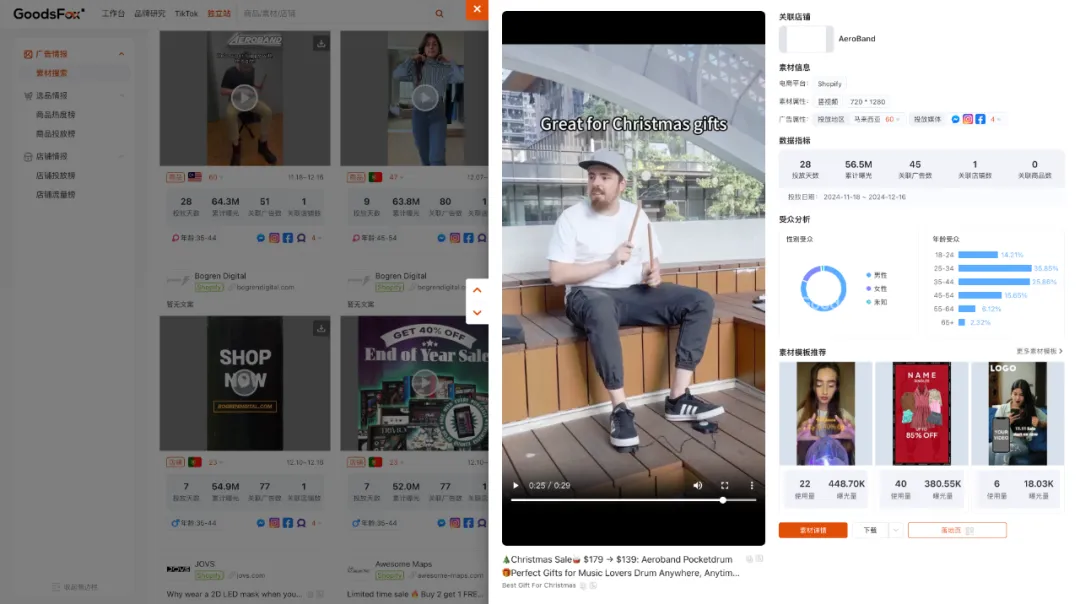Click Messenger icon on 54.9M card
Viewport: 1080px width, 604px height.
click(x=260, y=523)
